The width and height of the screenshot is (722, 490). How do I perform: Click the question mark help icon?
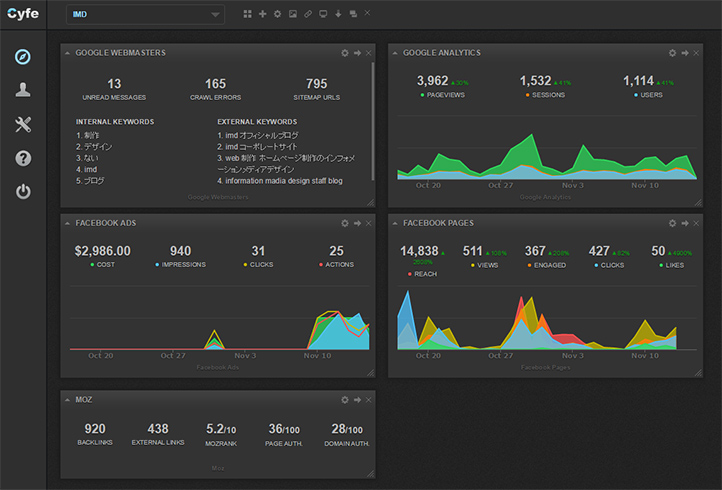(x=23, y=158)
